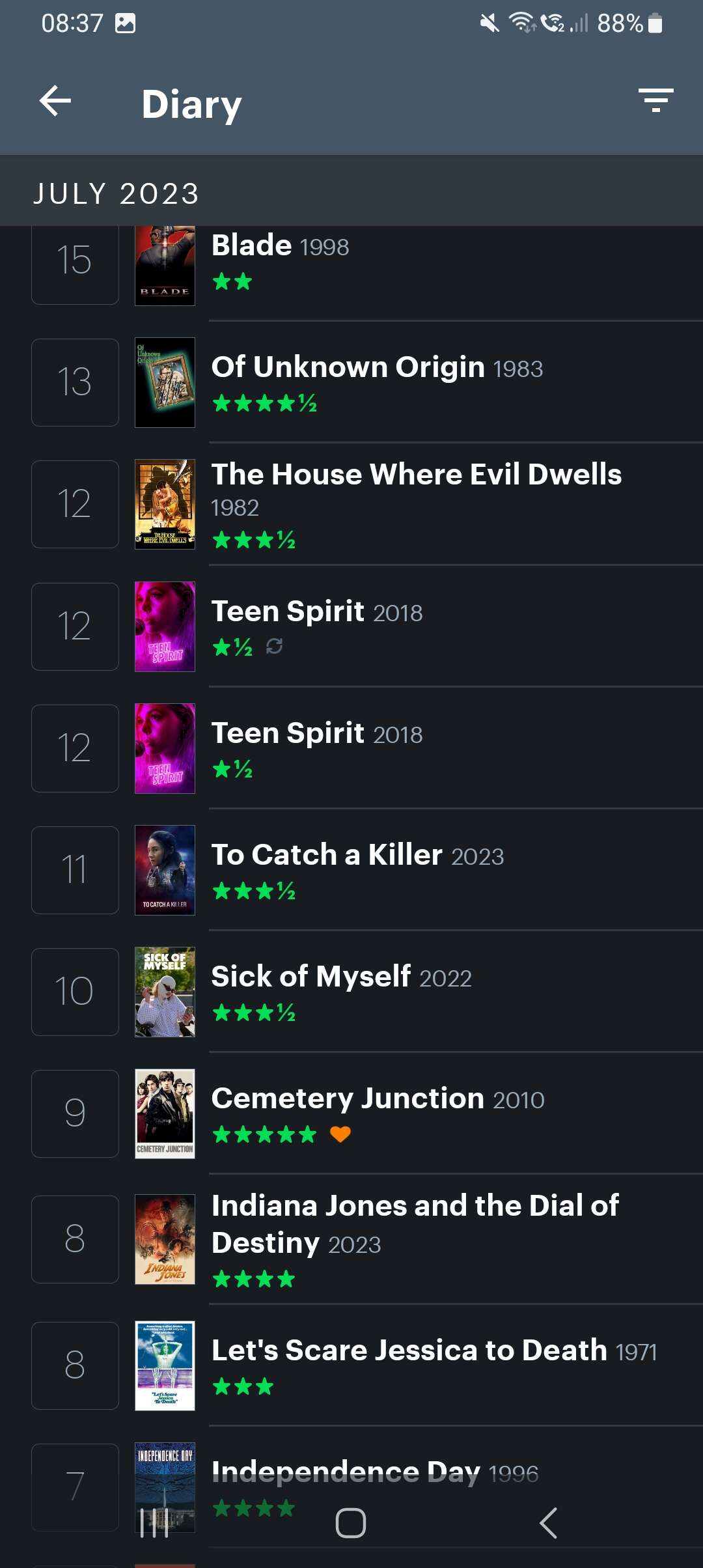Tap the July 2023 section header

[116, 193]
